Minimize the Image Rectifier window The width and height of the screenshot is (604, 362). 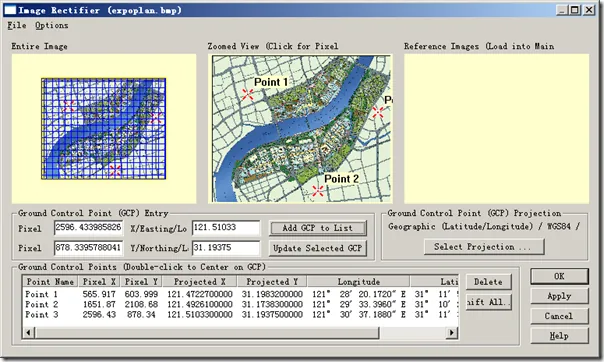(562, 10)
